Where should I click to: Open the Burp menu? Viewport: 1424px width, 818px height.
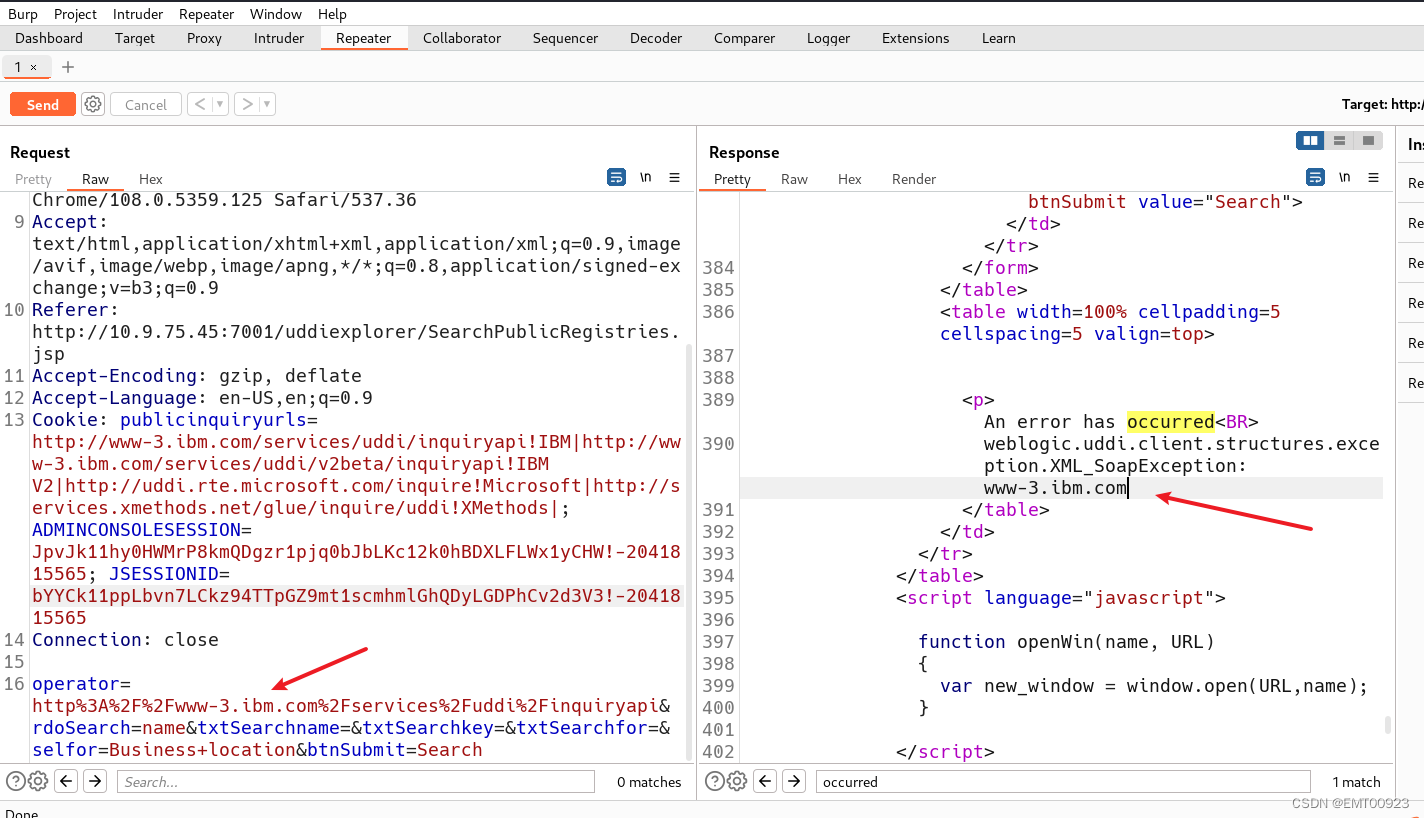(x=23, y=14)
